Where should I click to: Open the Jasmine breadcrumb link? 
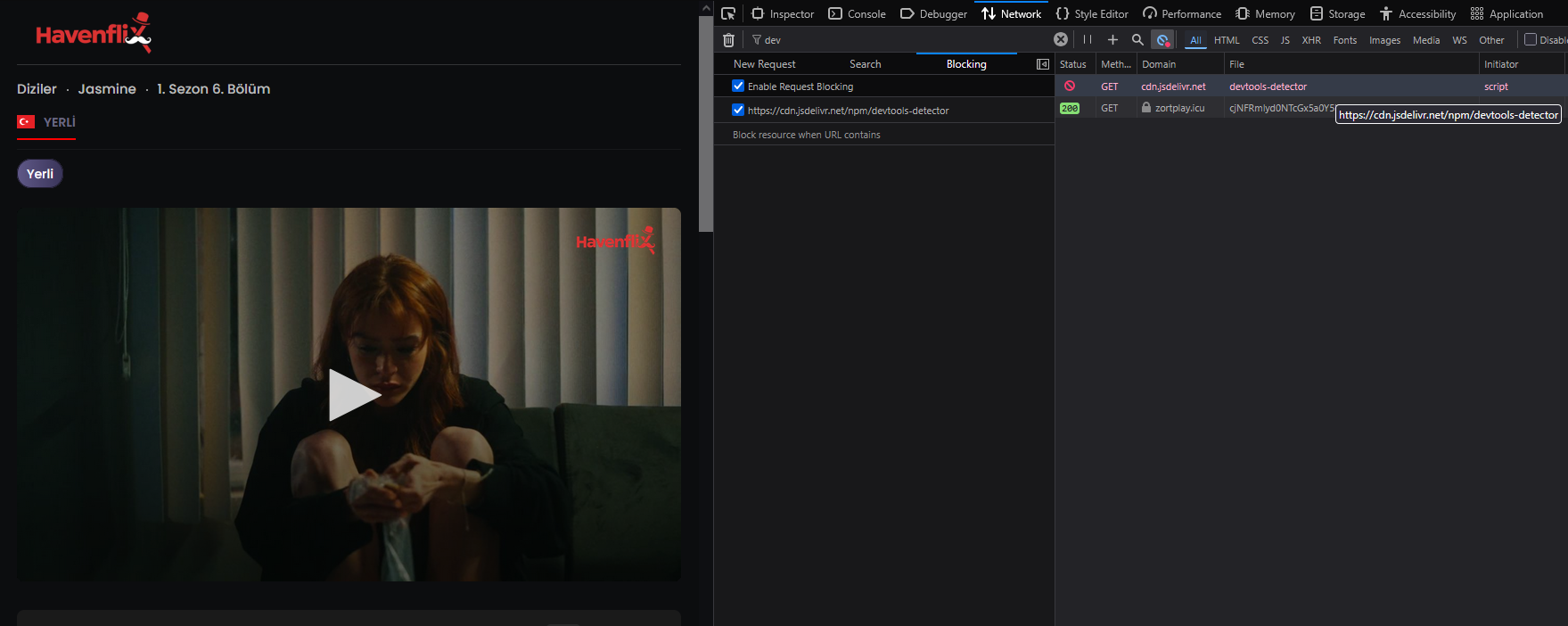(x=107, y=89)
